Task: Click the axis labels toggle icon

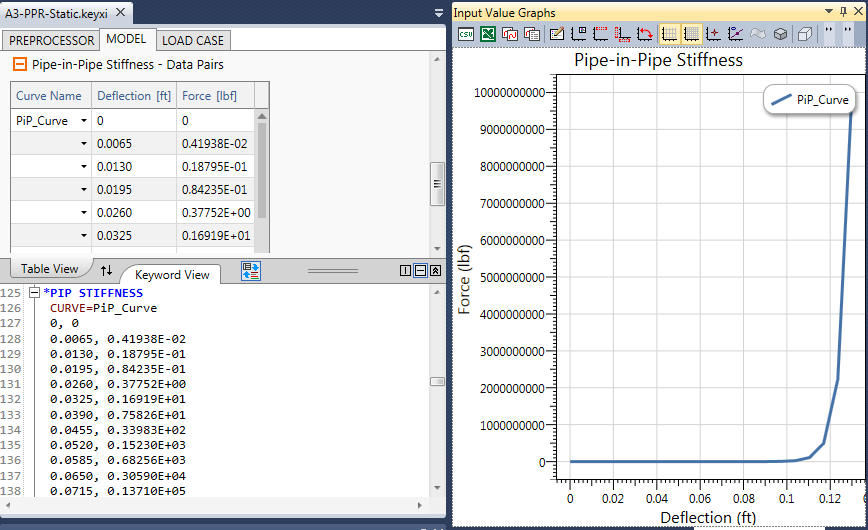Action: pos(622,34)
